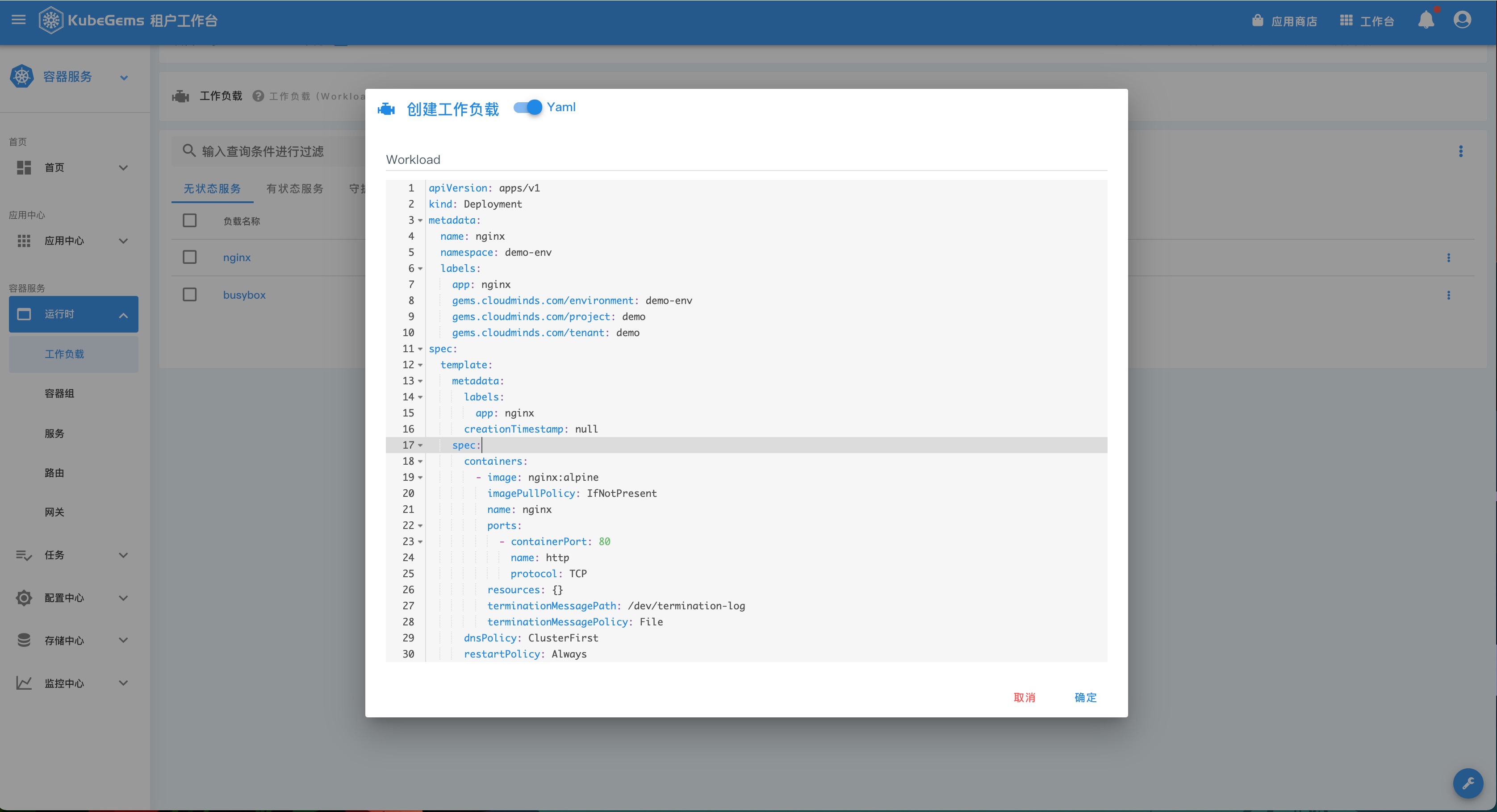This screenshot has width=1497, height=812.
Task: Expand the 配置中心 sidebar chevron
Action: point(123,598)
